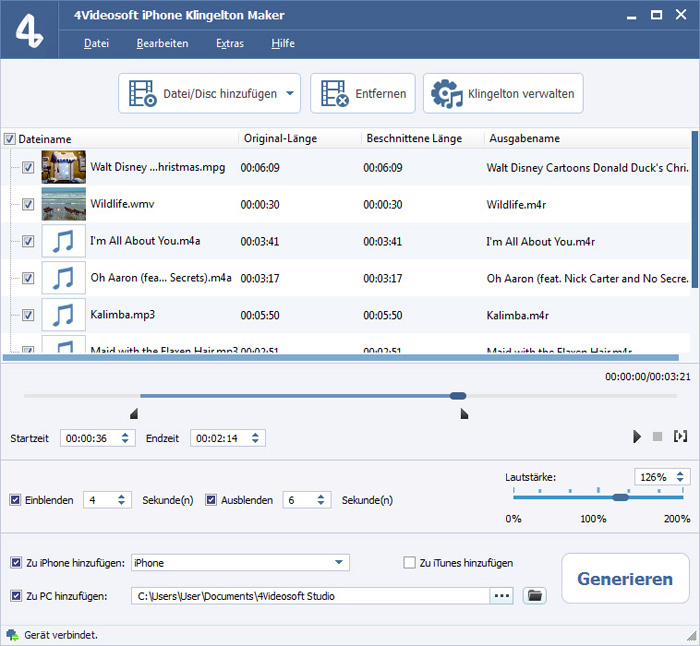The image size is (700, 646).
Task: Open the iPhone device dropdown
Action: pyautogui.click(x=340, y=563)
